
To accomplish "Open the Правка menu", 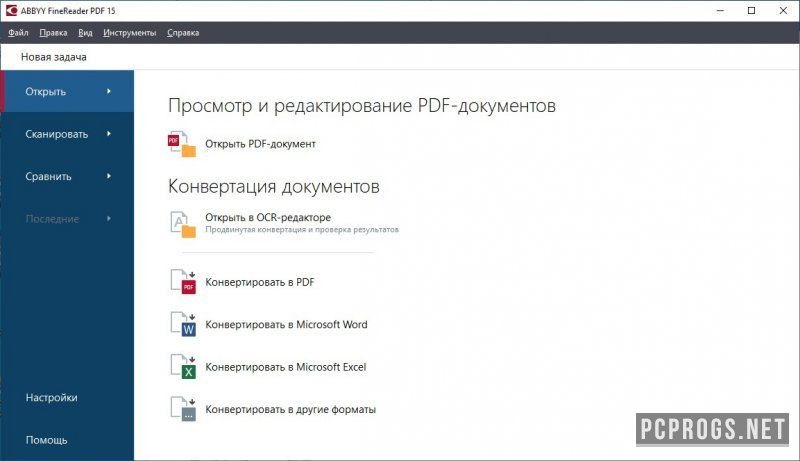I will [x=53, y=33].
